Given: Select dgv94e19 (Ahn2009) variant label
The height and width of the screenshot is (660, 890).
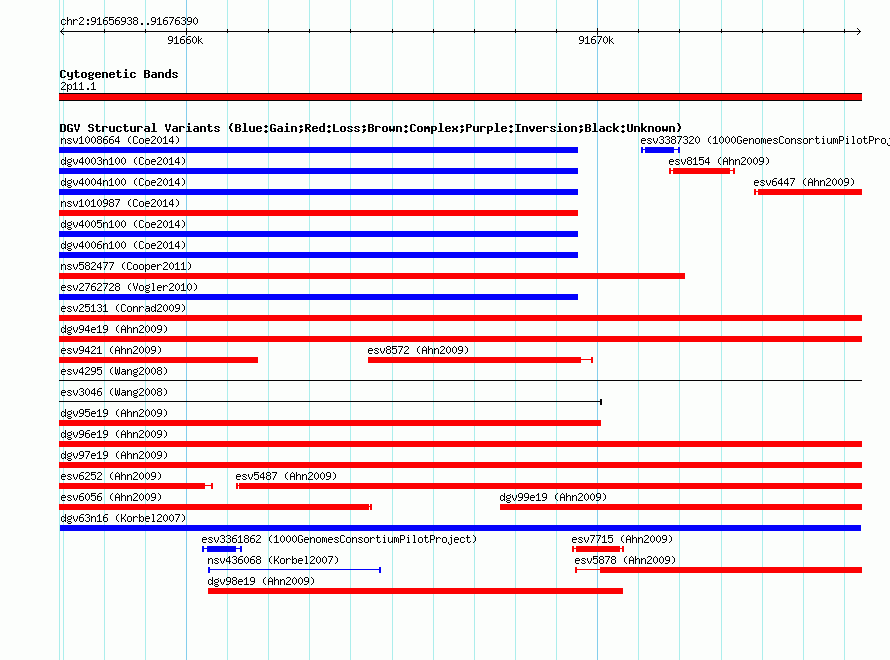Looking at the screenshot, I should pos(114,329).
